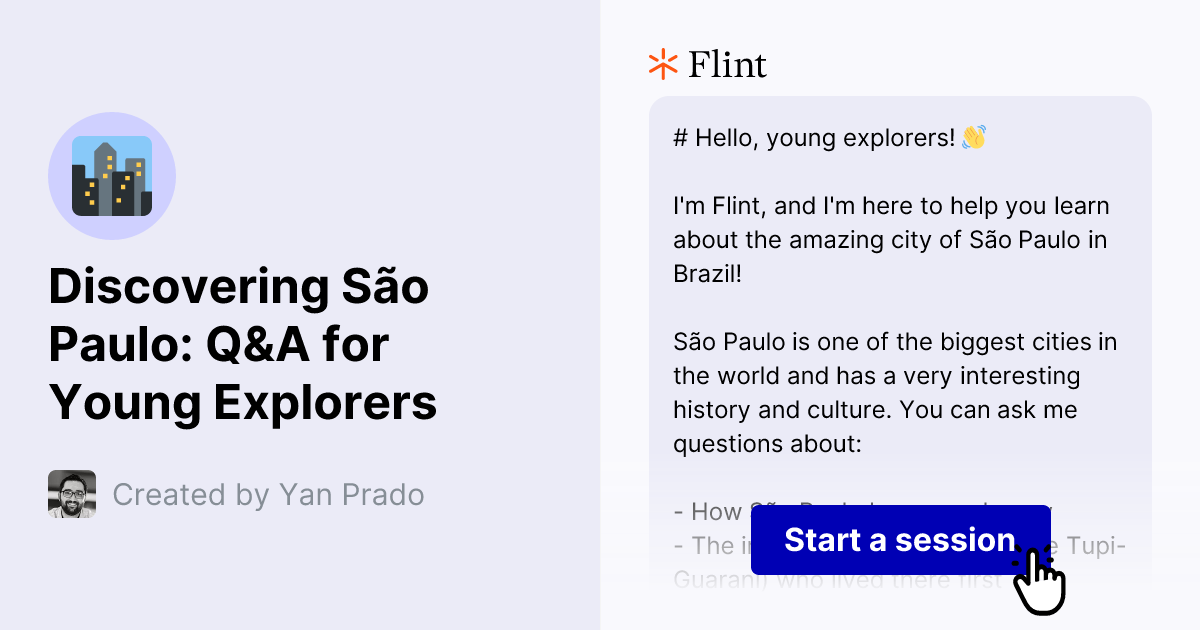The height and width of the screenshot is (630, 1200).
Task: Click the title Discovering São Paulo
Action: pyautogui.click(x=239, y=287)
